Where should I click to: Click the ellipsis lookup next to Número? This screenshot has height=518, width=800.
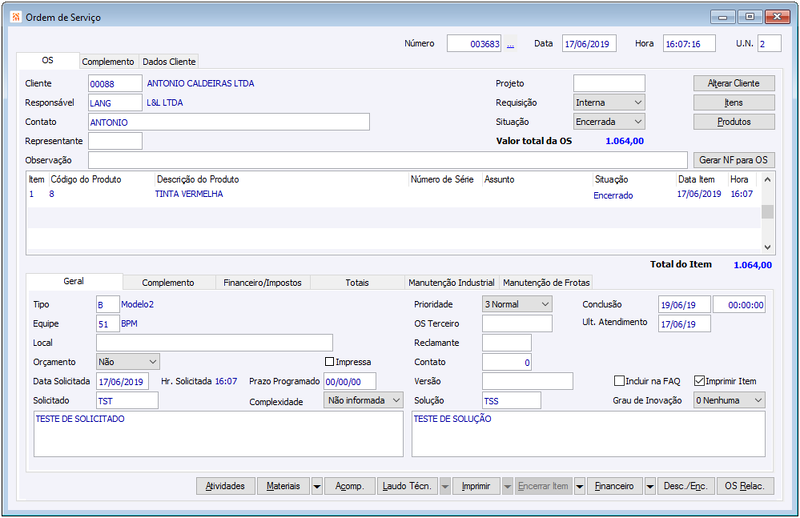click(x=510, y=44)
